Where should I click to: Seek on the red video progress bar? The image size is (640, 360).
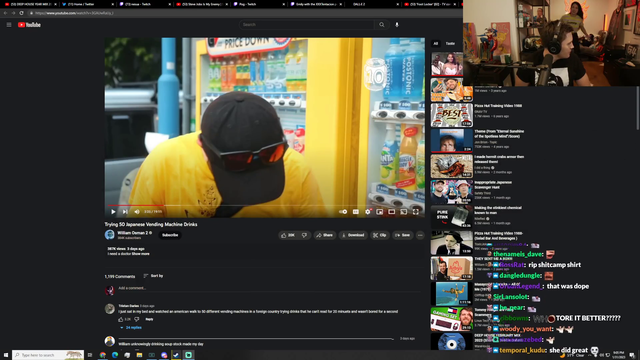click(264, 205)
